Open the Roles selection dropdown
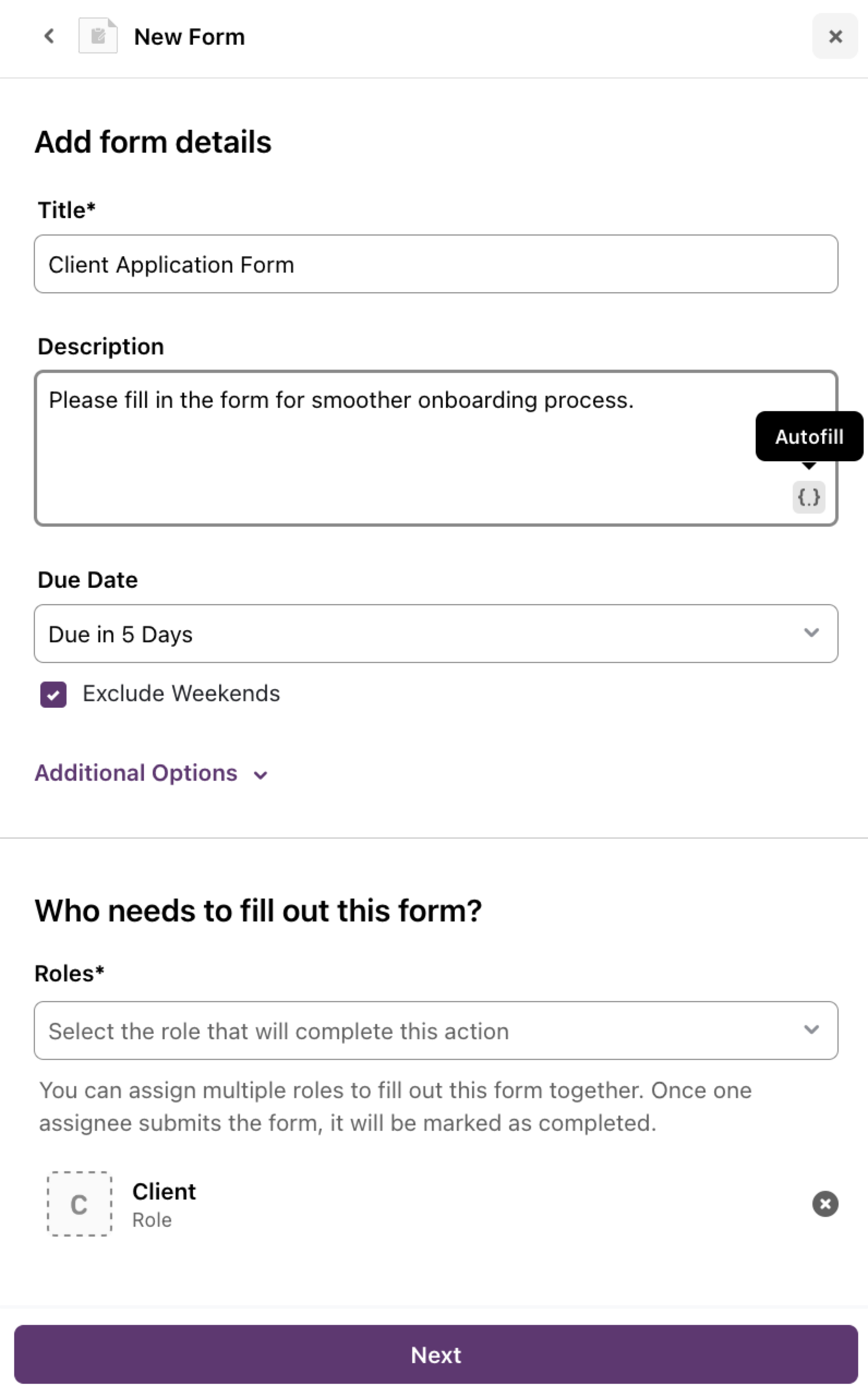Image resolution: width=868 pixels, height=1398 pixels. click(x=436, y=1031)
